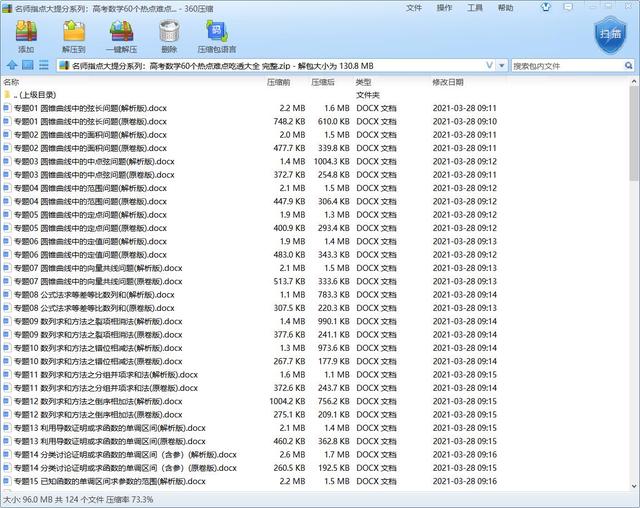Click the zip archive icon in address bar

[64, 65]
